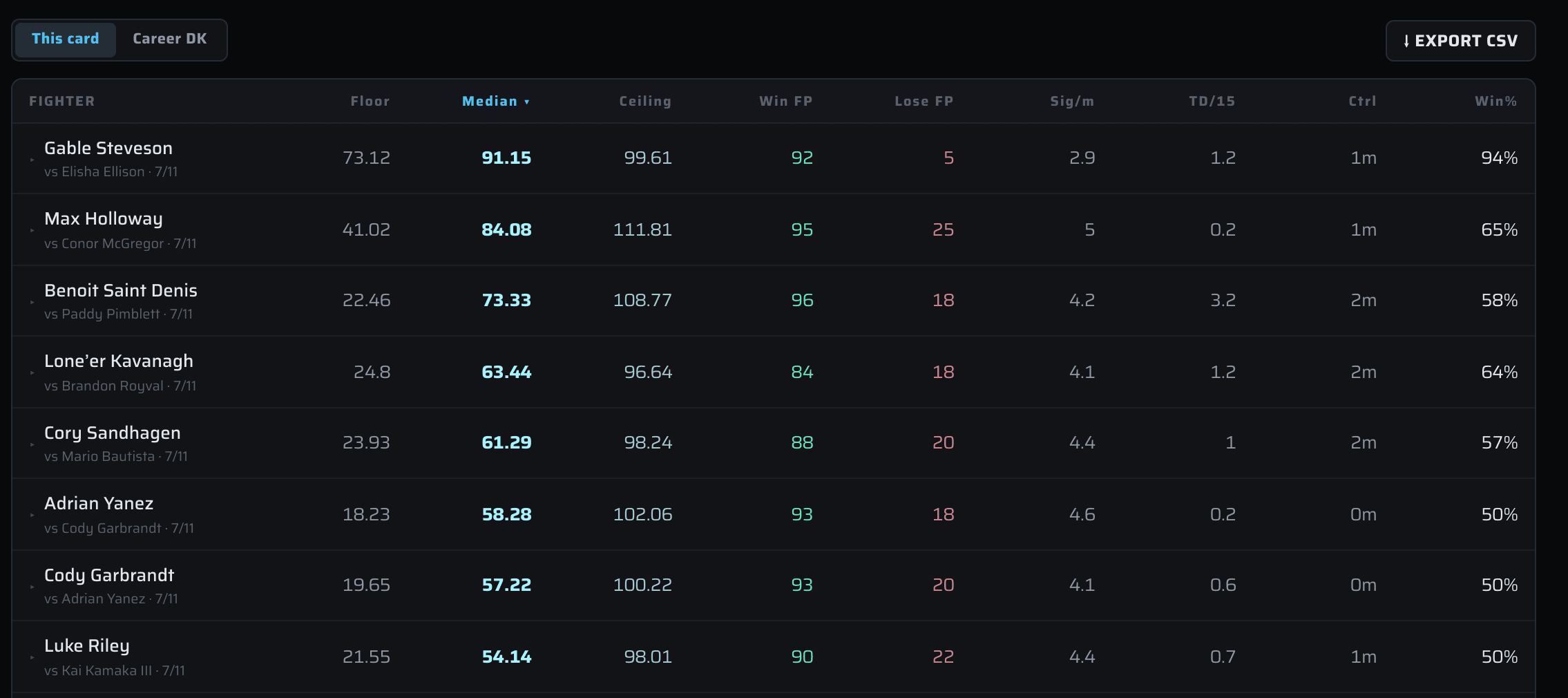Sort by the FIGHTER column header
The height and width of the screenshot is (698, 1568).
pos(62,101)
